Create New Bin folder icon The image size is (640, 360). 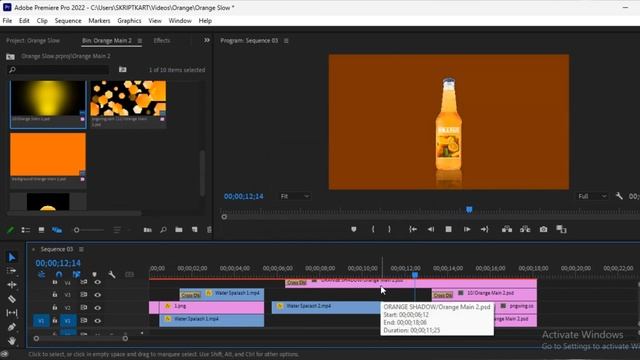click(179, 230)
